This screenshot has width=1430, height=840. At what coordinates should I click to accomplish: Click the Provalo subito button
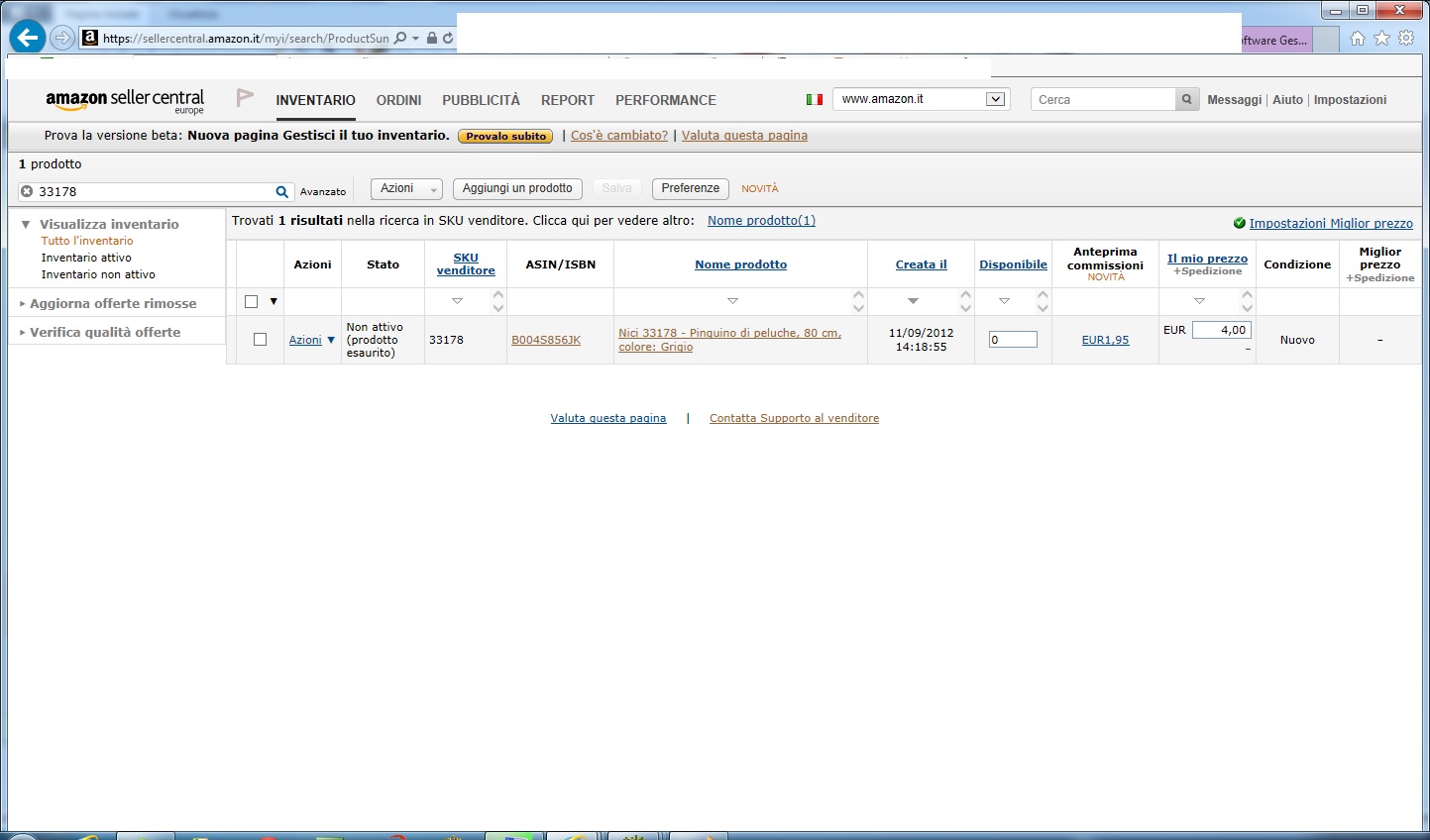click(506, 137)
